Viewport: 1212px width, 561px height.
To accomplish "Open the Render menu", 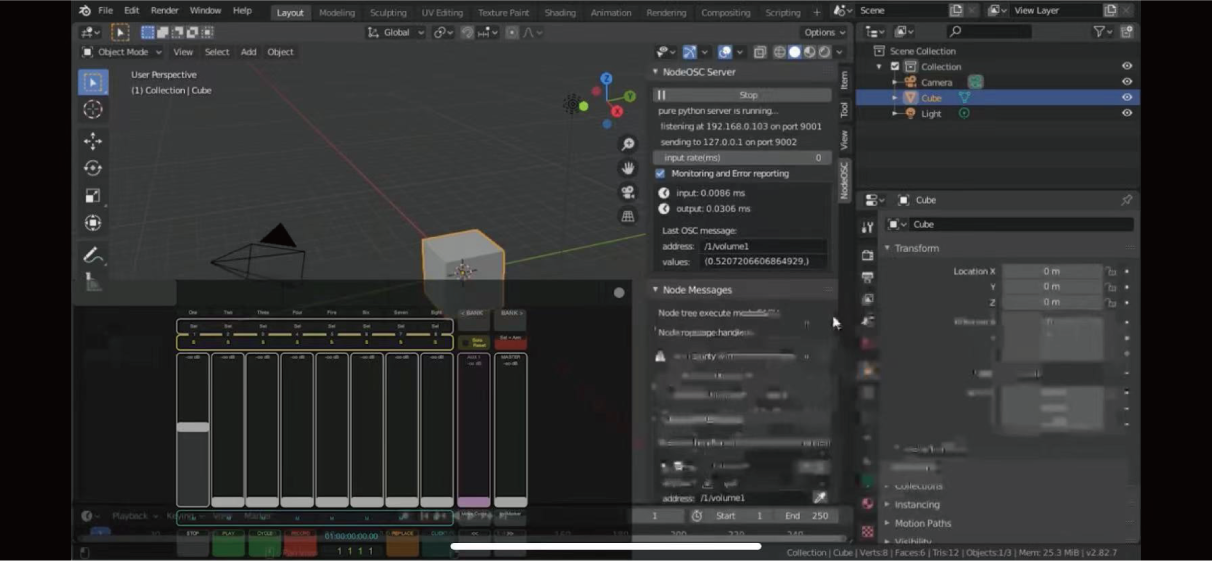I will [164, 11].
